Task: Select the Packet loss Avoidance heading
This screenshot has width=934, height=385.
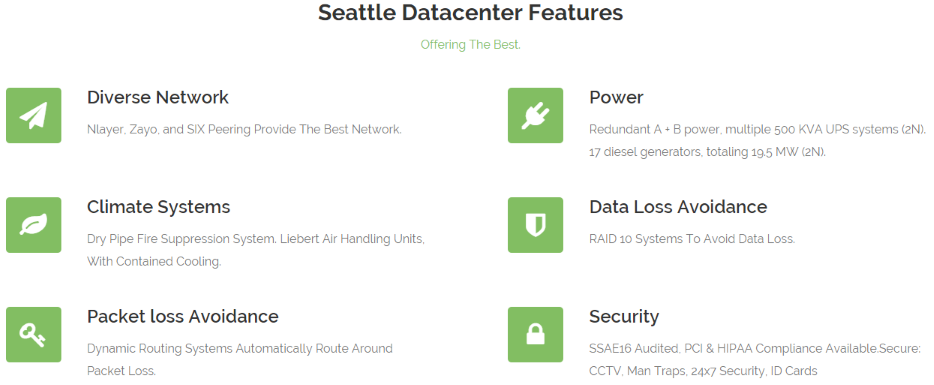Action: click(x=182, y=316)
